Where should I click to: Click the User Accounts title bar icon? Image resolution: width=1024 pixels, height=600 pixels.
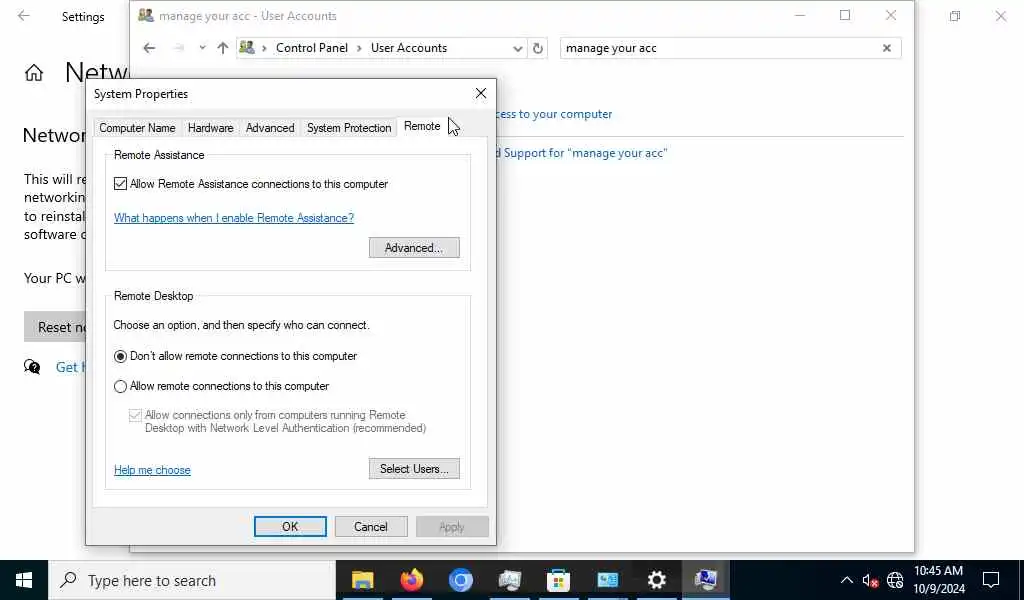pyautogui.click(x=146, y=15)
